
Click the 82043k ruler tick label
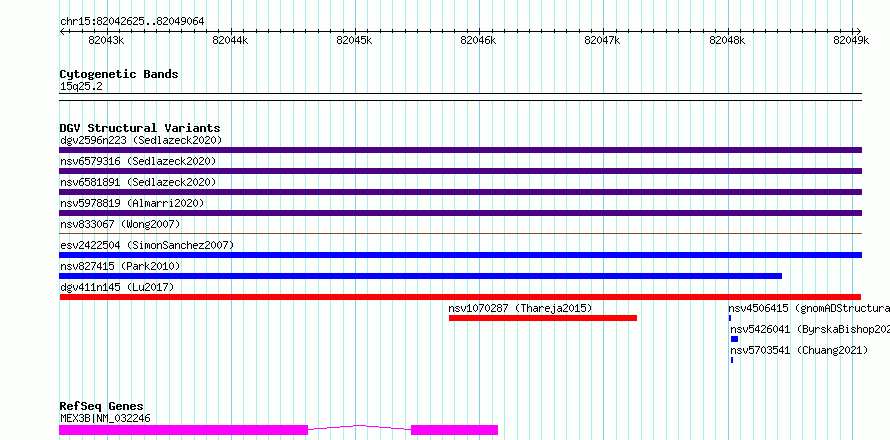(x=106, y=40)
